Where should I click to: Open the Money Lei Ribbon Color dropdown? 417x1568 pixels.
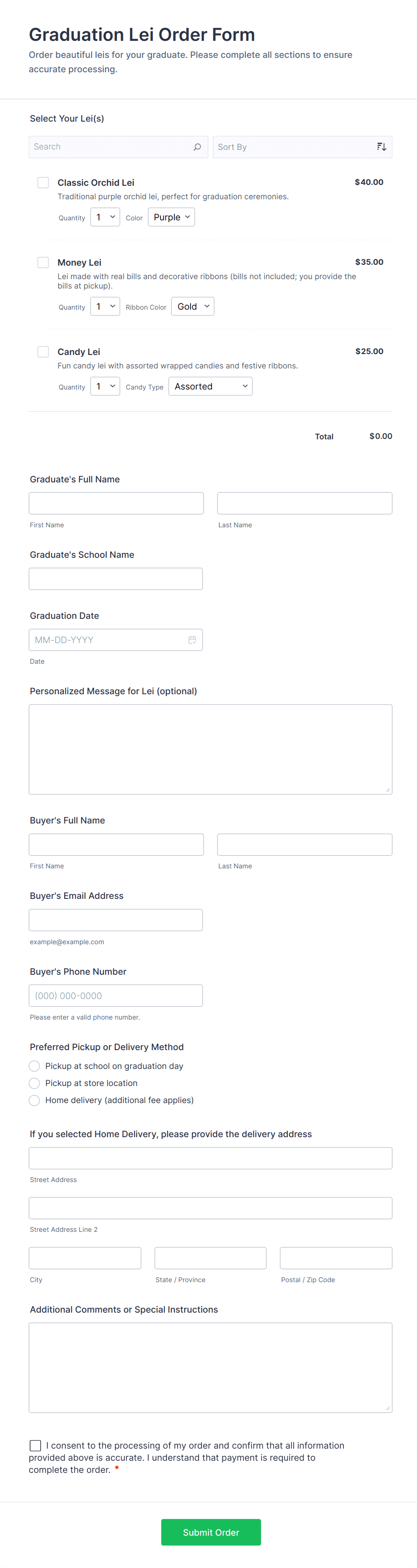193,307
